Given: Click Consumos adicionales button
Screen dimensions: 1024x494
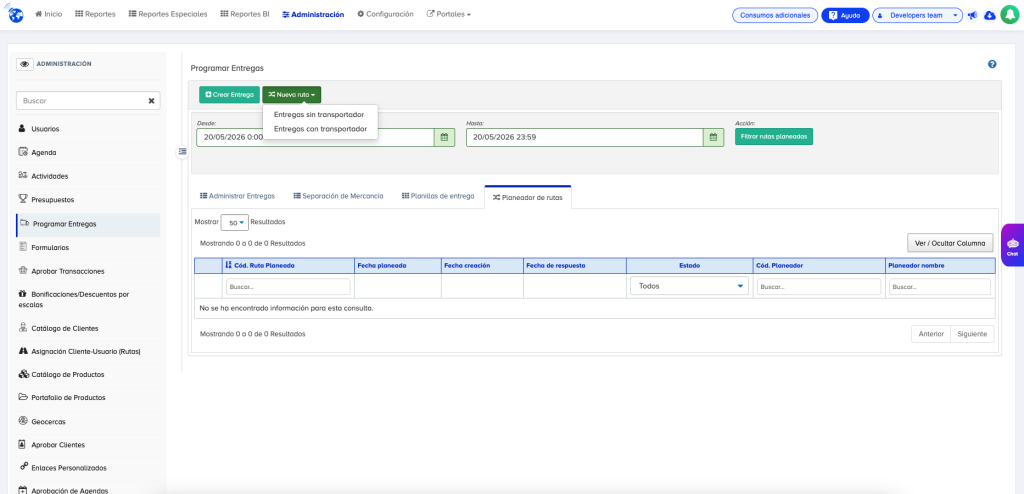Looking at the screenshot, I should pyautogui.click(x=775, y=15).
